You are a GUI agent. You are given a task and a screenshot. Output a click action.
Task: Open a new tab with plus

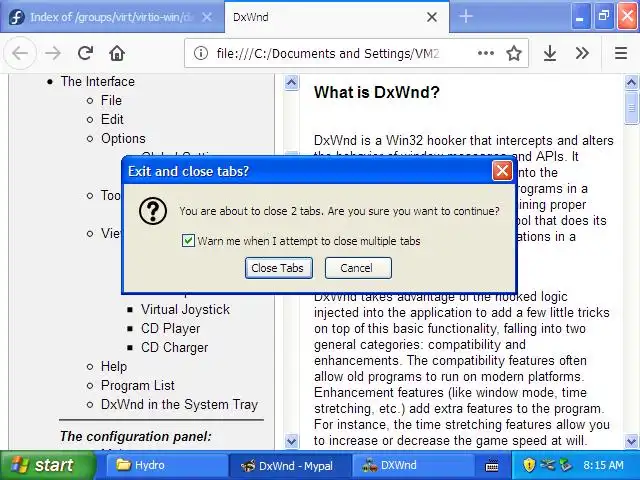click(x=466, y=16)
